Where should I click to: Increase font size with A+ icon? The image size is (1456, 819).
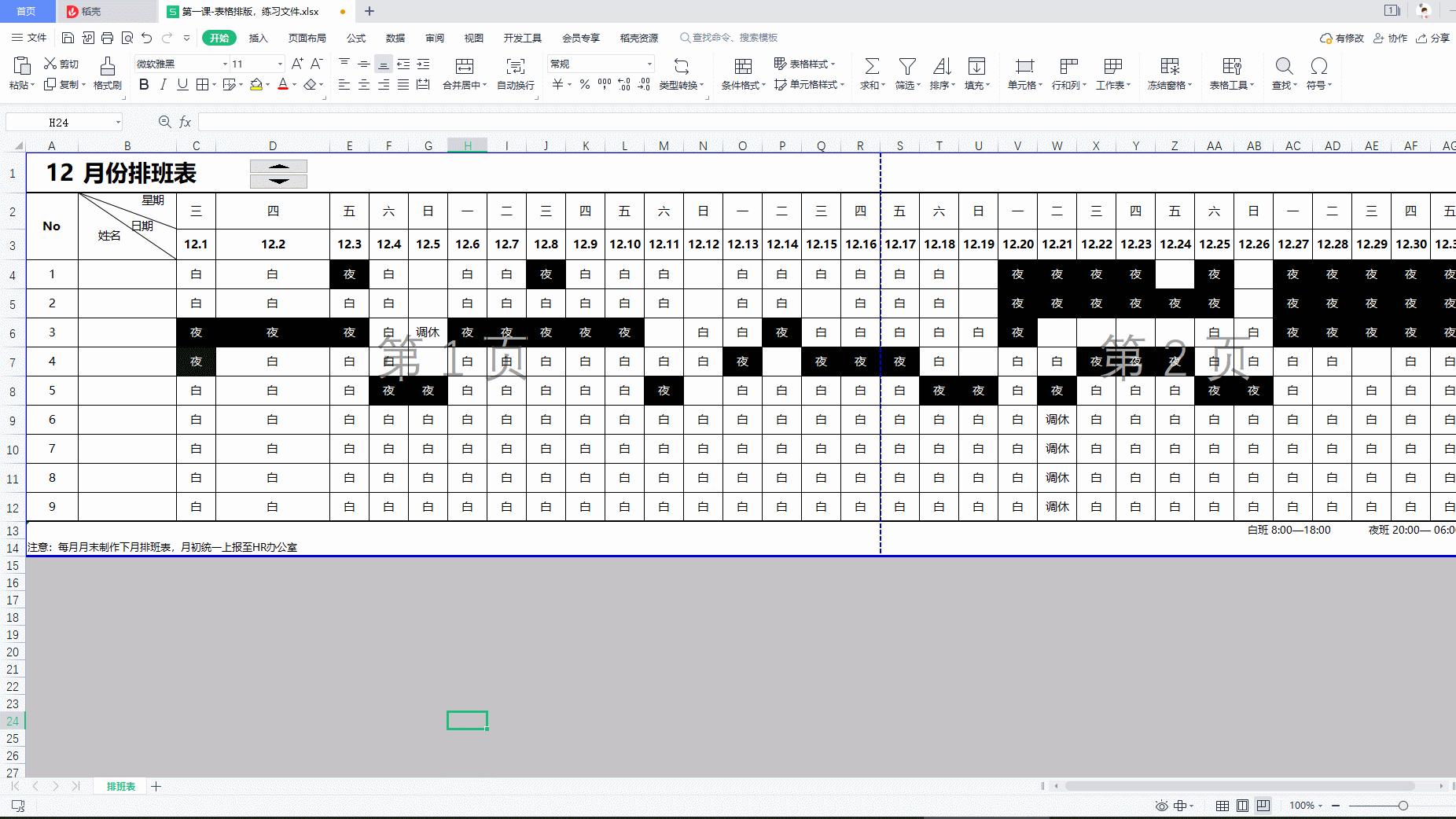pyautogui.click(x=297, y=64)
